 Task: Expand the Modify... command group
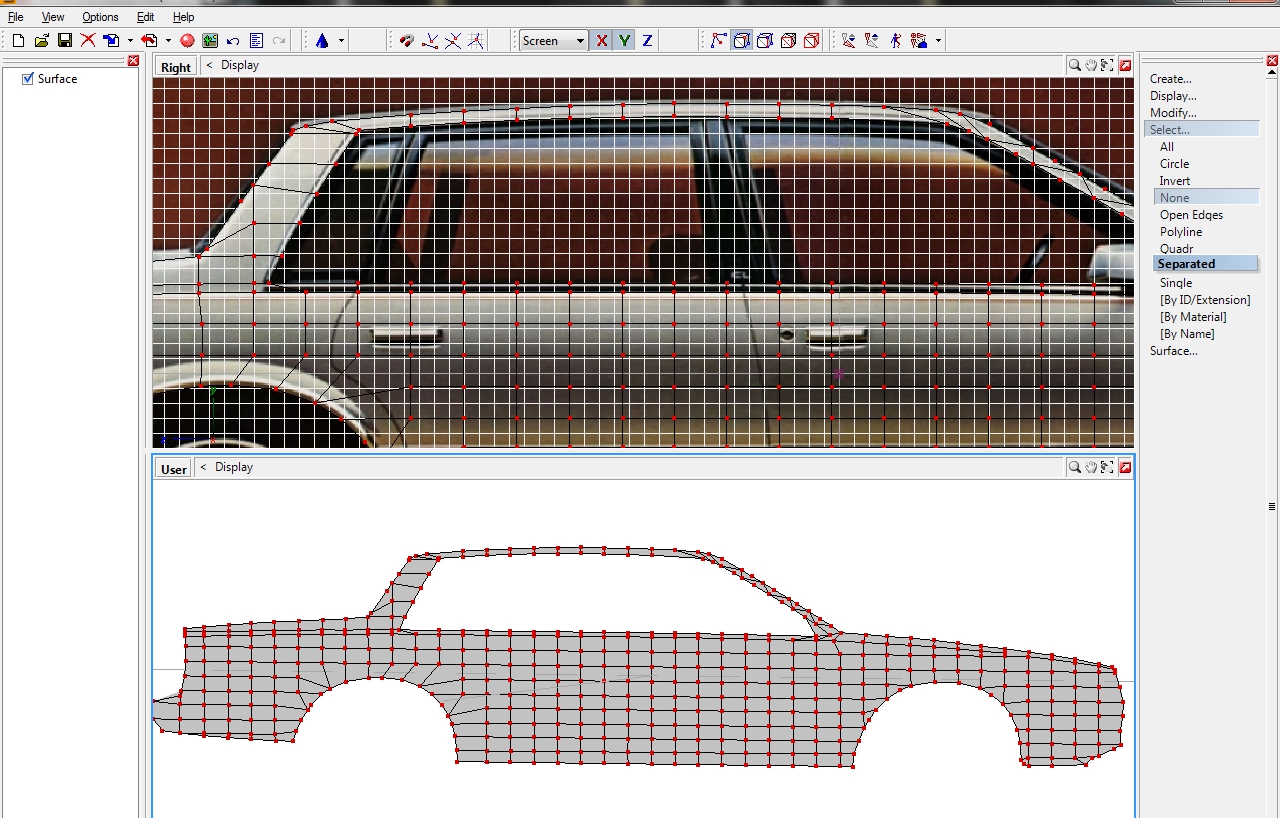point(1173,113)
